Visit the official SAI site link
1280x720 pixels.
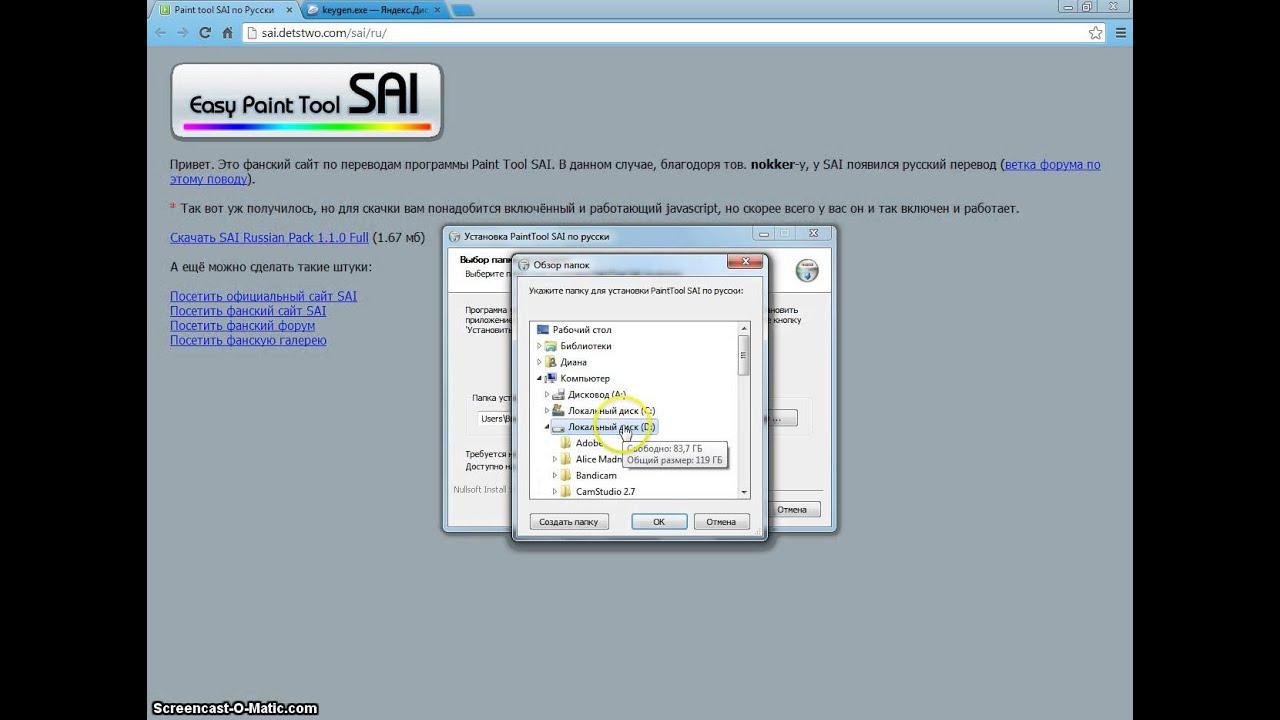click(x=263, y=296)
